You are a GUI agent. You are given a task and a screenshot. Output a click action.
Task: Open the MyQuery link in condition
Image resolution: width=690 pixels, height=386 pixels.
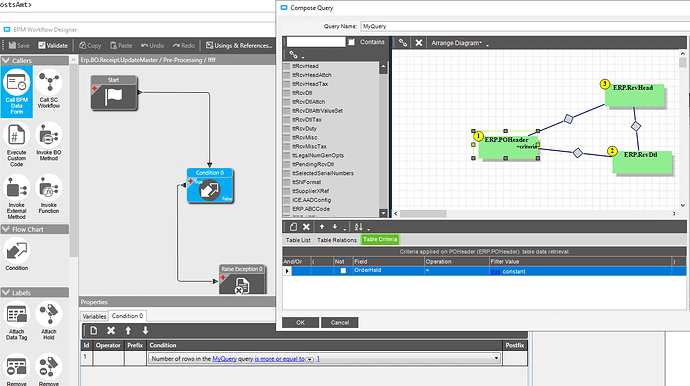pyautogui.click(x=224, y=359)
